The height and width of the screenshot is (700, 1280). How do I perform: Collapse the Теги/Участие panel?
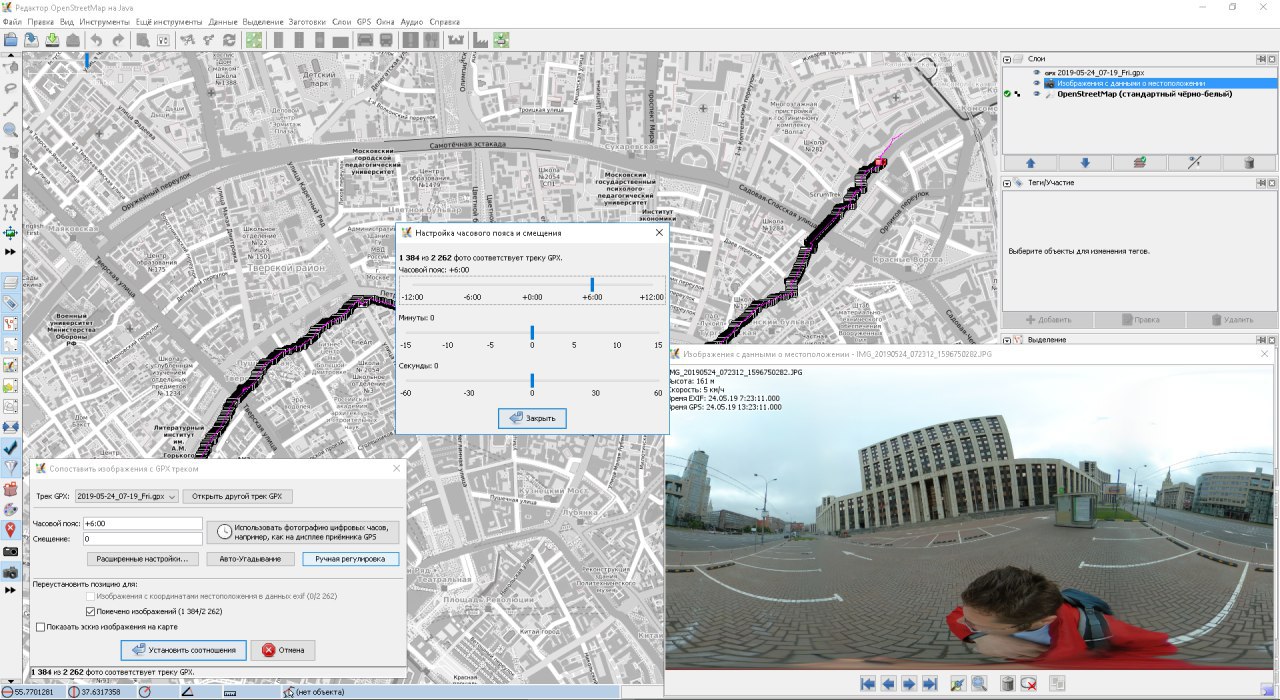pyautogui.click(x=1007, y=183)
